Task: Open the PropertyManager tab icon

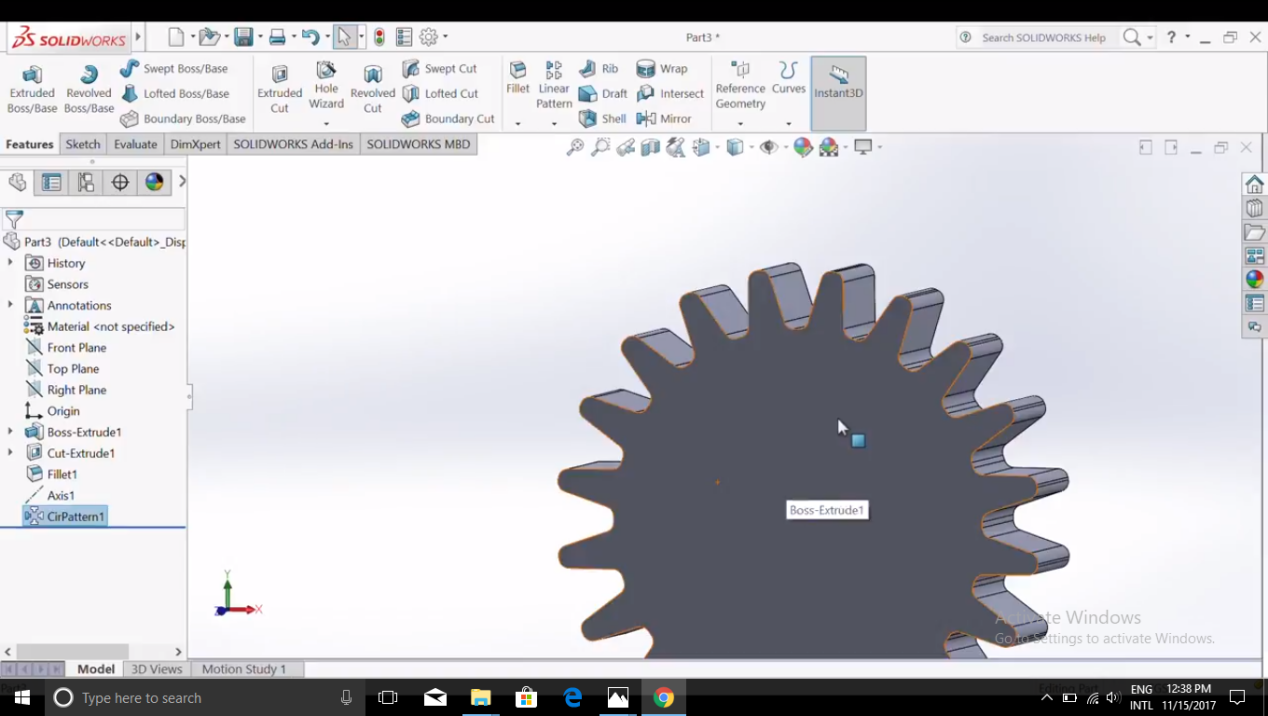Action: [51, 182]
